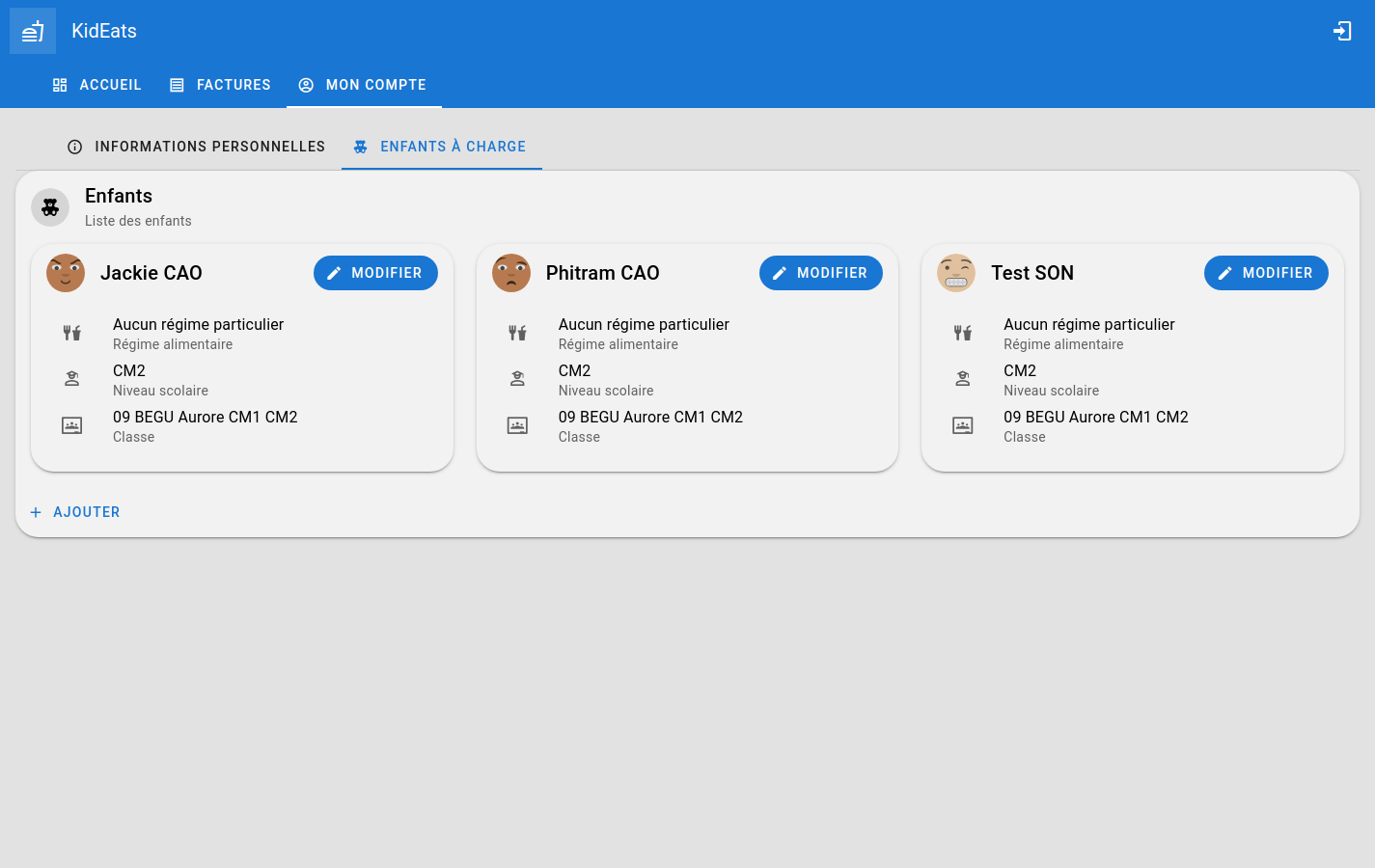Screen dimensions: 1375x868
Task: Click class icon in Test SON card
Action: (963, 425)
